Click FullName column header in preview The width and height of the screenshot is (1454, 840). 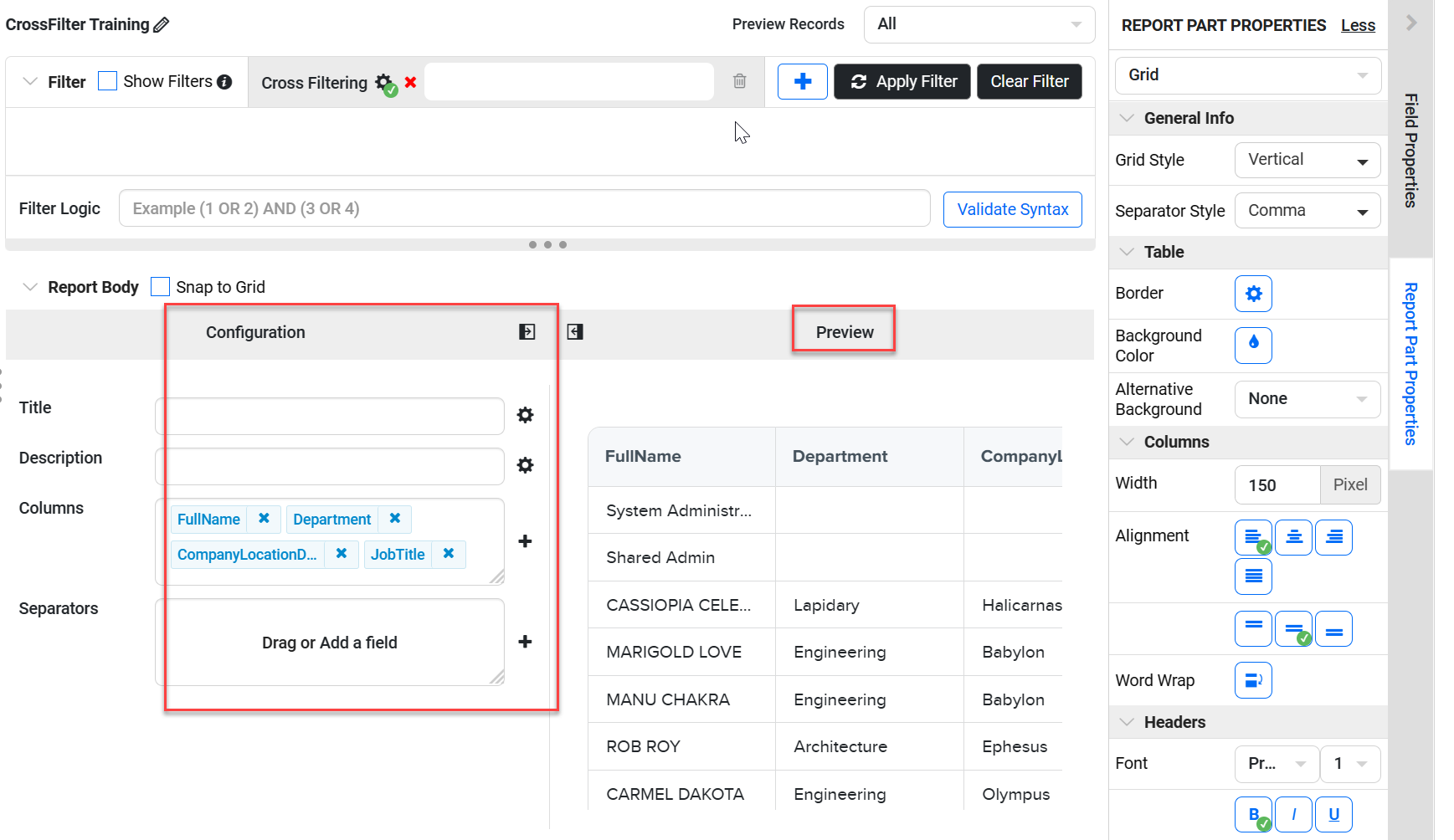pos(682,457)
